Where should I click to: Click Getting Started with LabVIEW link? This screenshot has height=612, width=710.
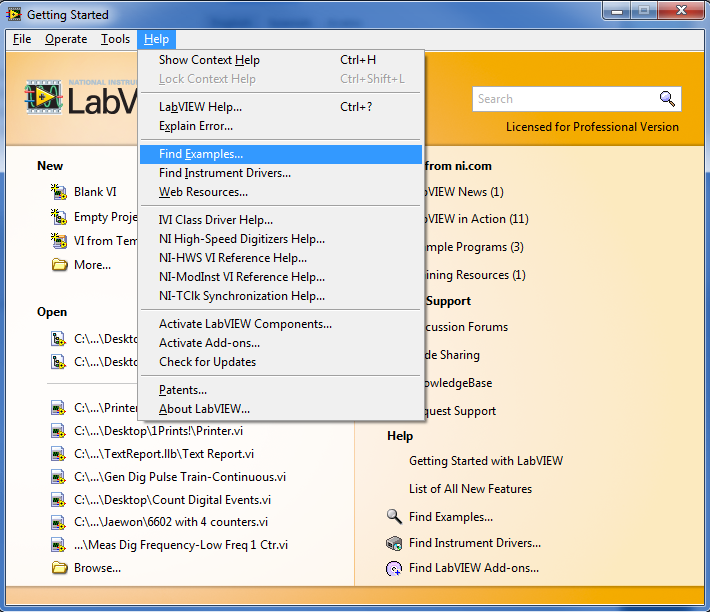click(x=485, y=461)
